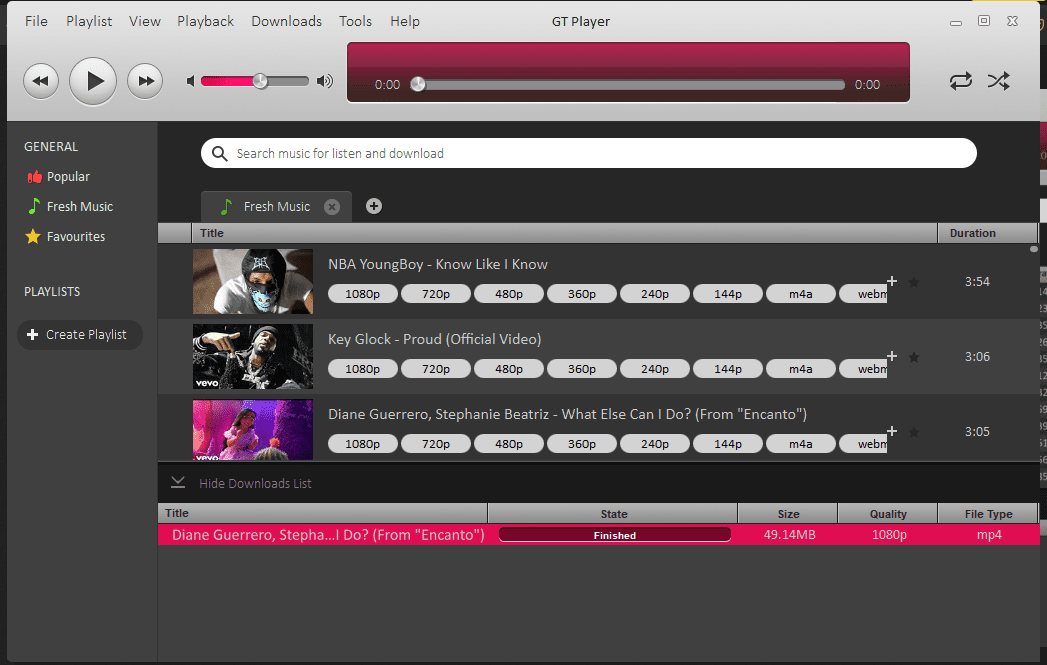Download Key Glock Proud in 480p
The image size is (1047, 665).
509,369
